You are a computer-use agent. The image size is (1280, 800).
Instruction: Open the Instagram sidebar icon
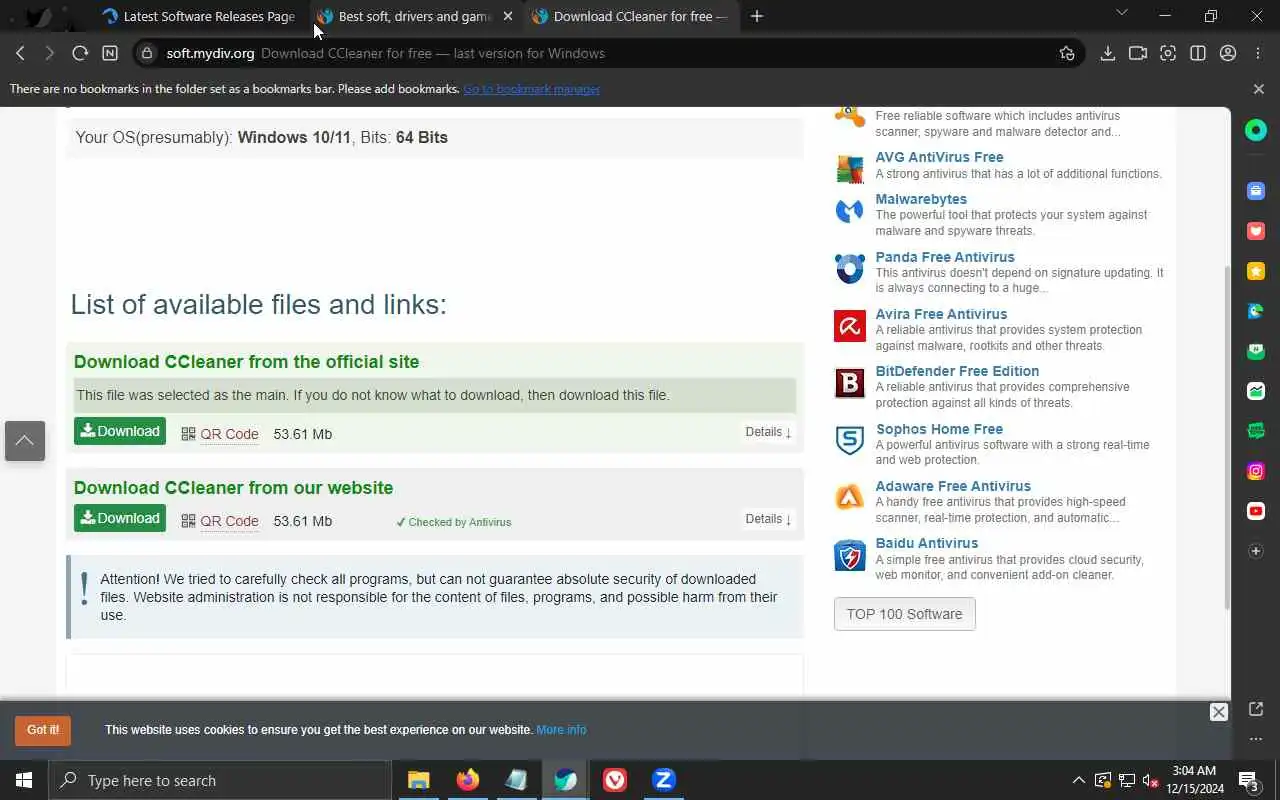[x=1256, y=471]
